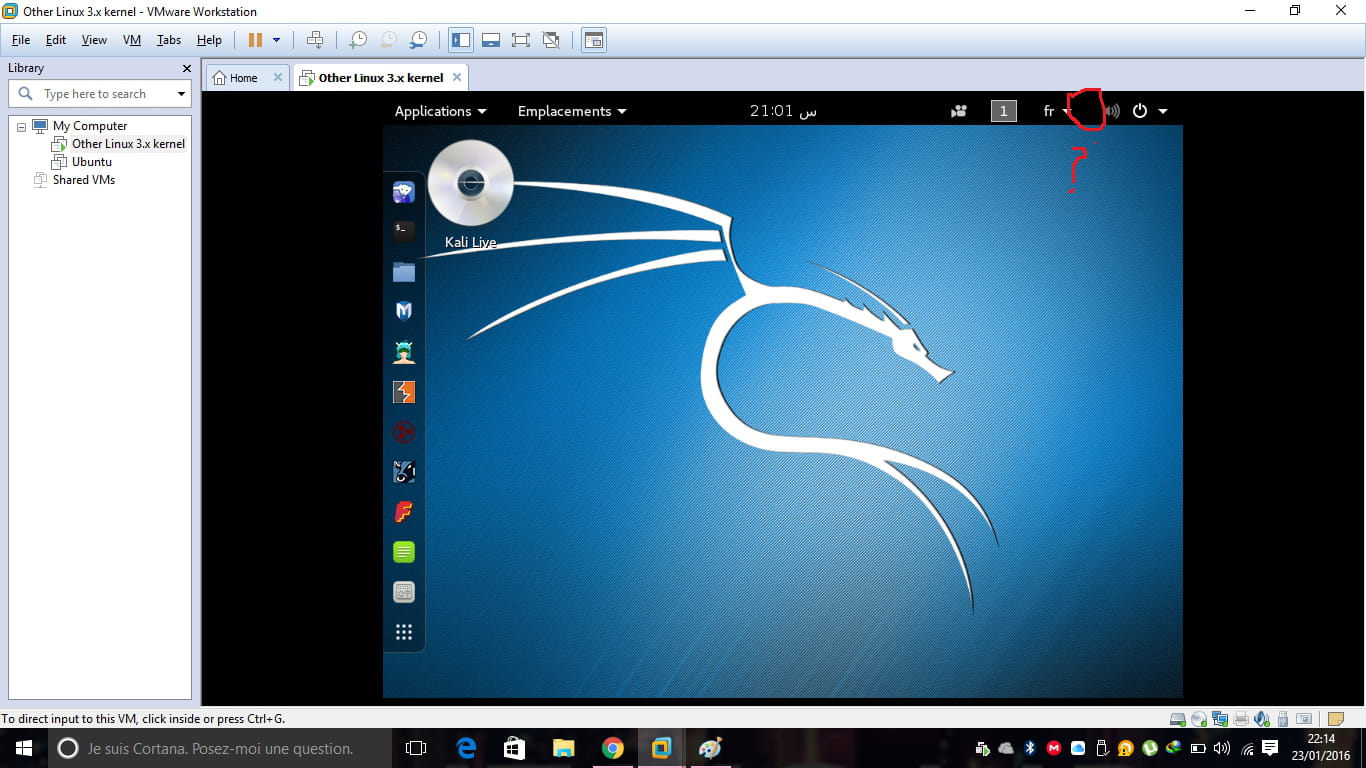
Task: Open Chrome from Windows taskbar
Action: [613, 748]
